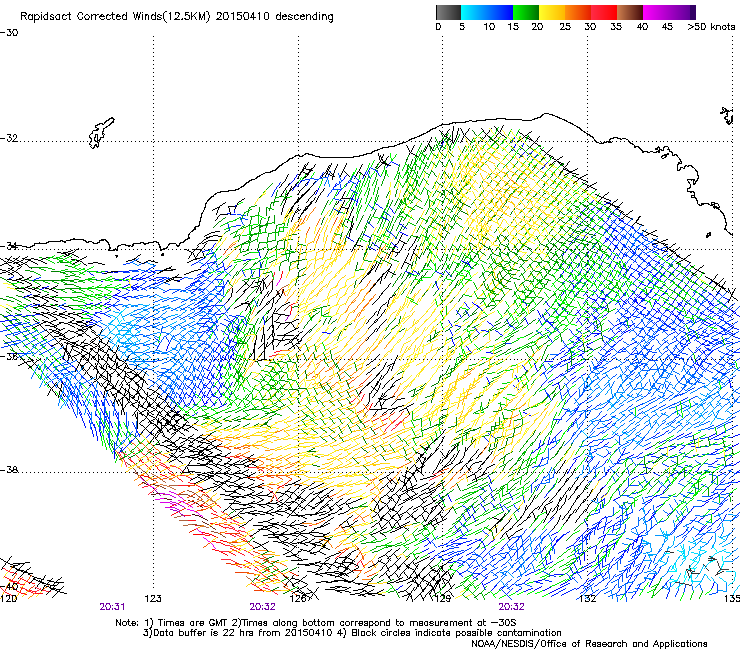This screenshot has width=740, height=650.
Task: Click the '123' longitude label
Action: [x=153, y=599]
